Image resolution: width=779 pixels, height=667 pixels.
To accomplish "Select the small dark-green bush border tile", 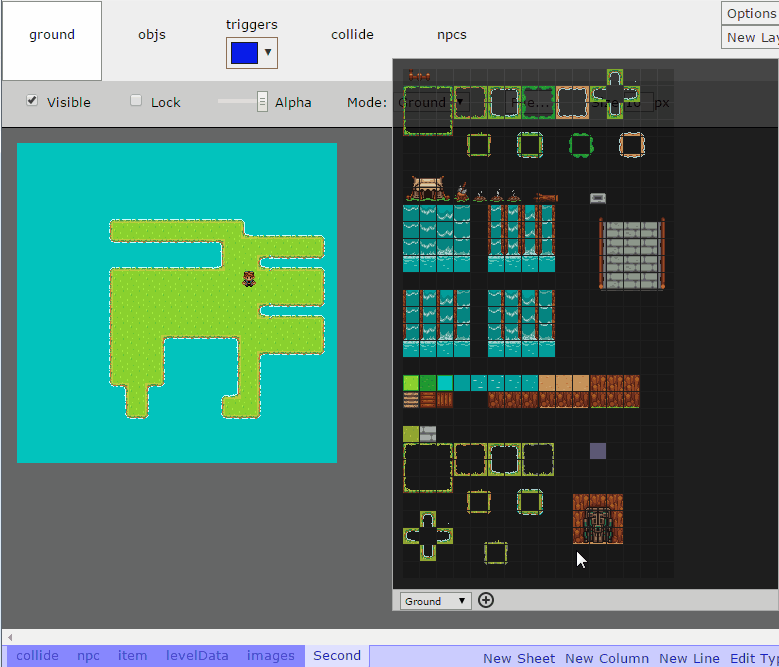I will [x=581, y=145].
